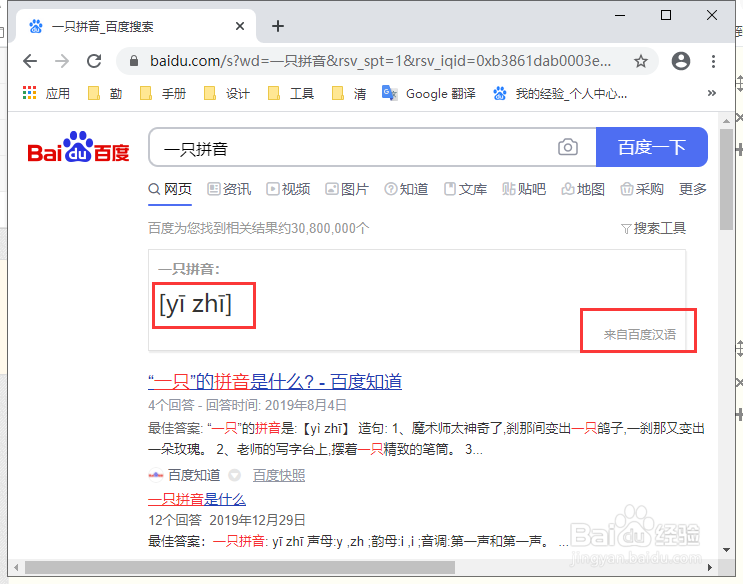The image size is (743, 584).
Task: Switch to the 采购 tab
Action: (642, 190)
